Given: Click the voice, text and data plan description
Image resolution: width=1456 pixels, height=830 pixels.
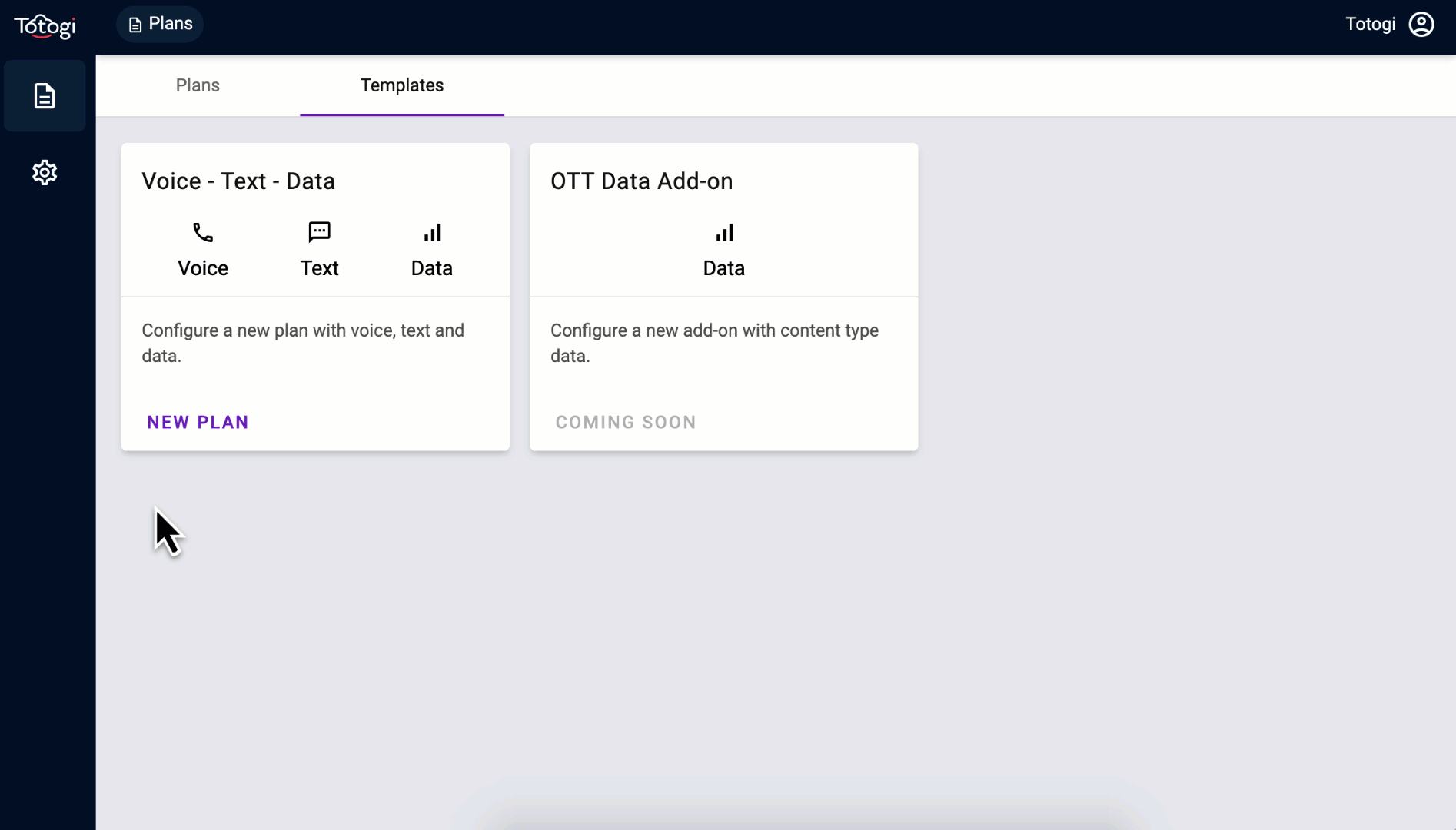Looking at the screenshot, I should coord(303,343).
